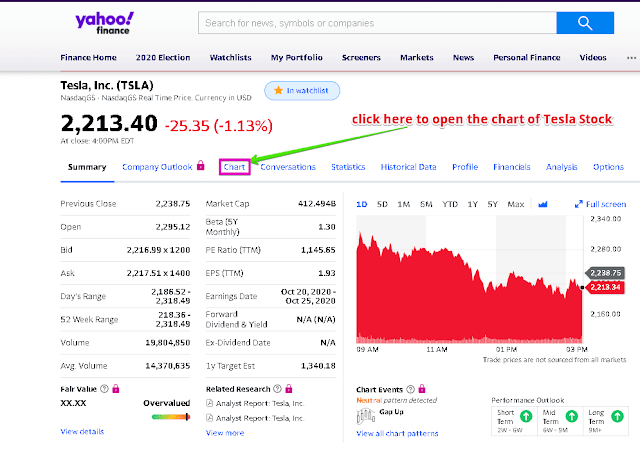Click the star icon in watchlist button

pyautogui.click(x=278, y=90)
